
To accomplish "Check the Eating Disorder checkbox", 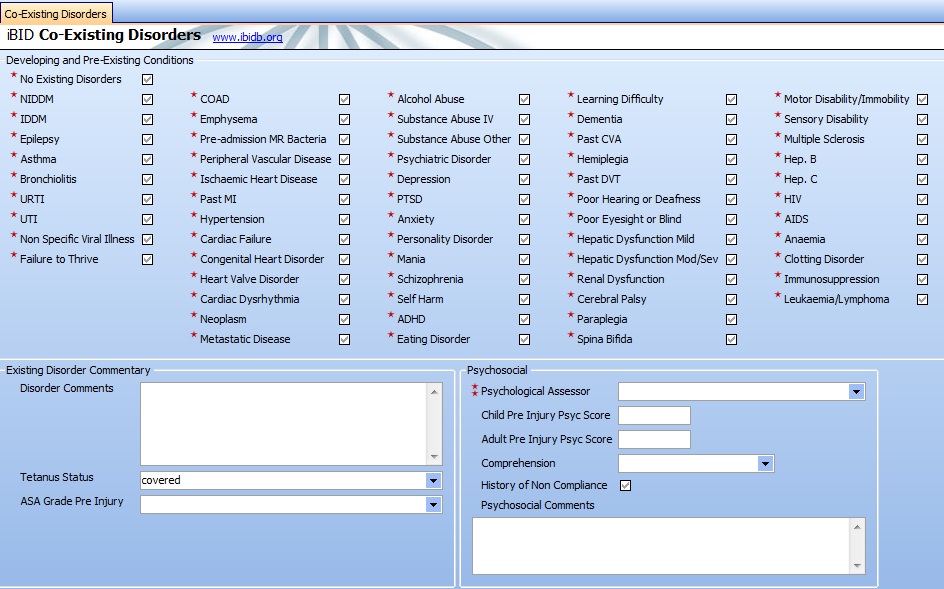I will [x=524, y=339].
